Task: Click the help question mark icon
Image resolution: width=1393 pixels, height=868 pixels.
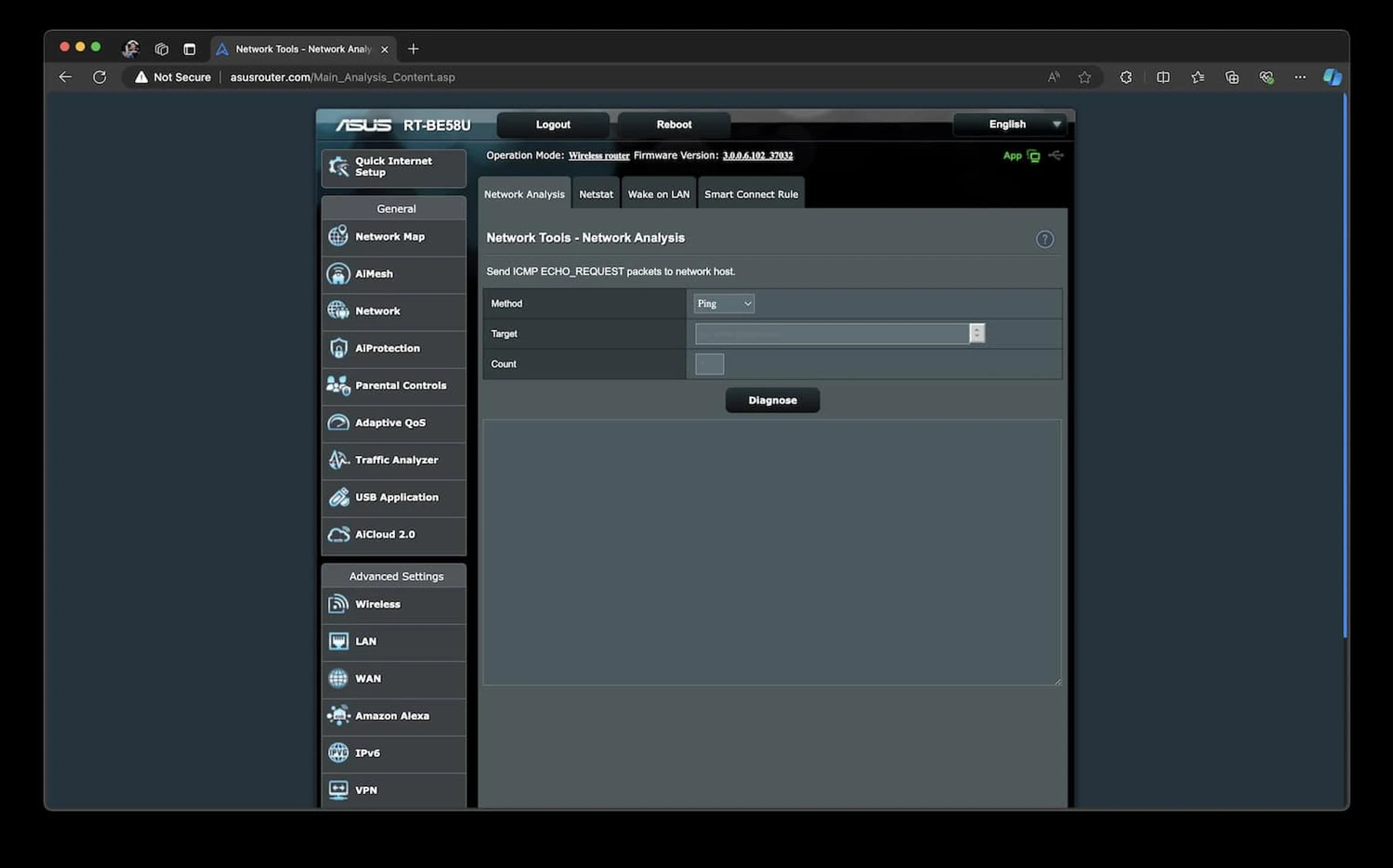Action: point(1044,239)
